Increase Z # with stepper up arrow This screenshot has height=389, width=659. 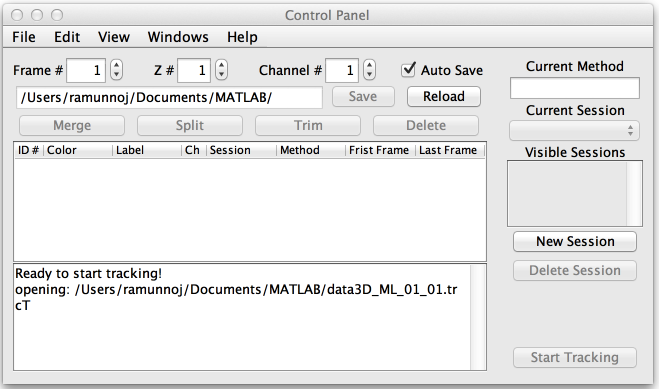[221, 65]
